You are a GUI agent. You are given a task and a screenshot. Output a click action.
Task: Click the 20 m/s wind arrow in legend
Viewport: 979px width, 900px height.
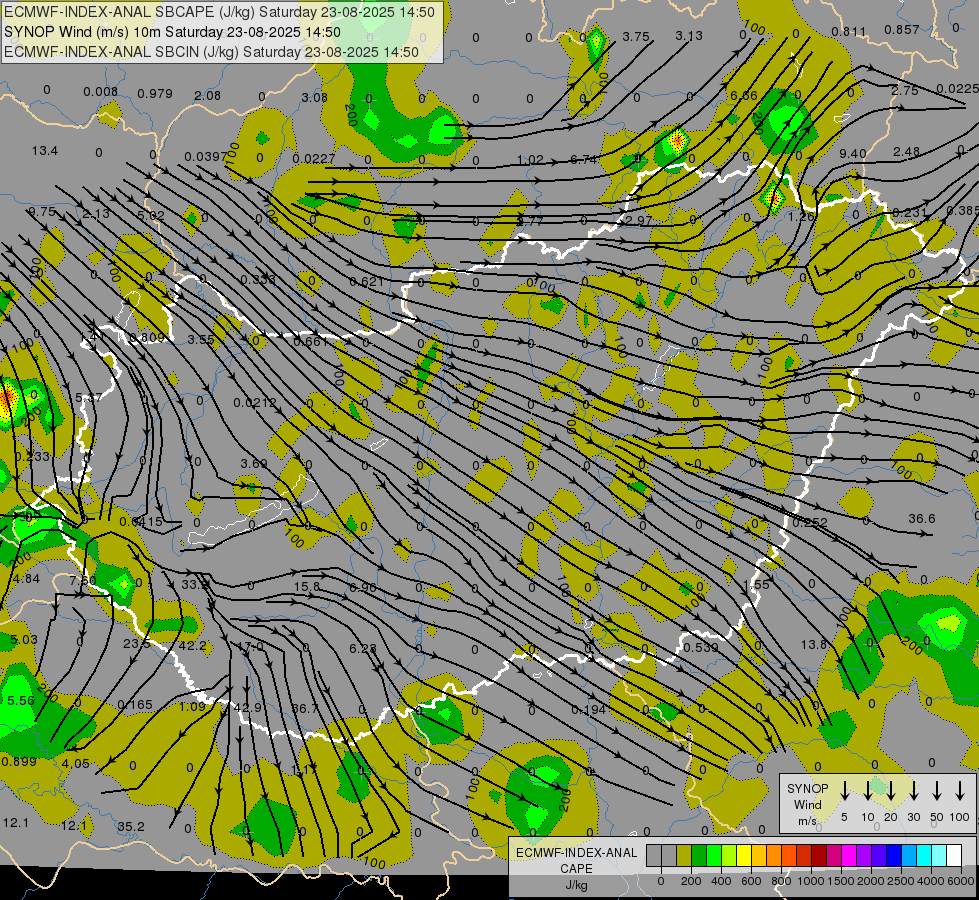point(891,791)
